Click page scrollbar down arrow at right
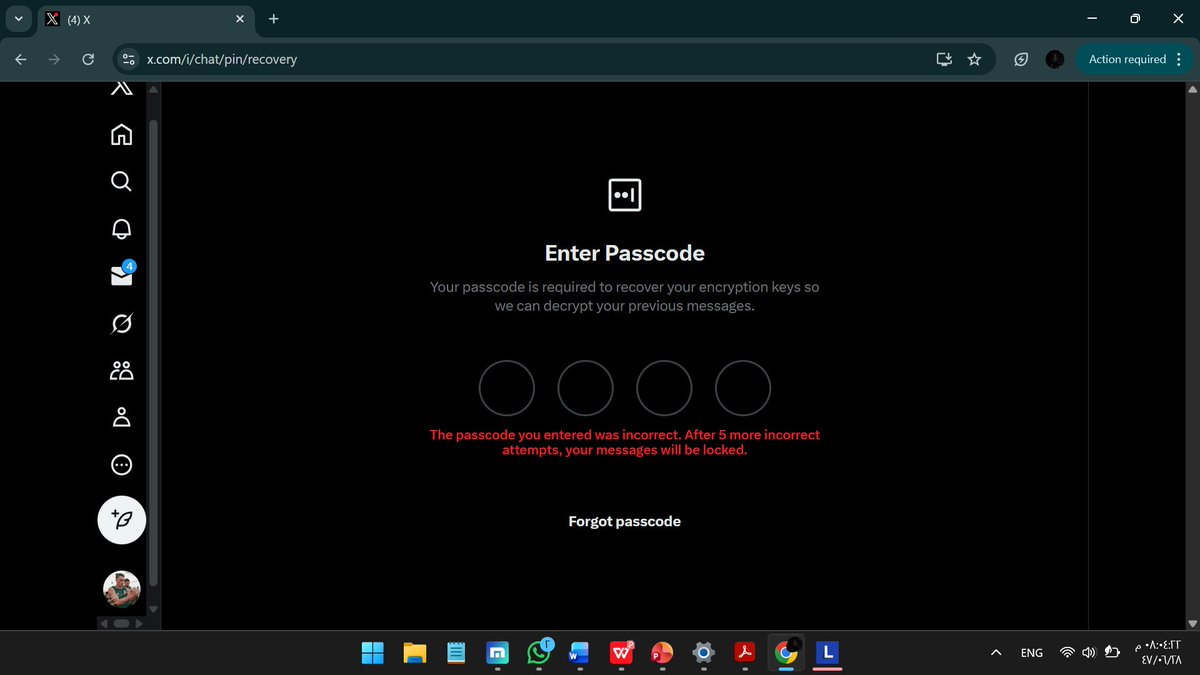The image size is (1200, 675). coord(1191,623)
